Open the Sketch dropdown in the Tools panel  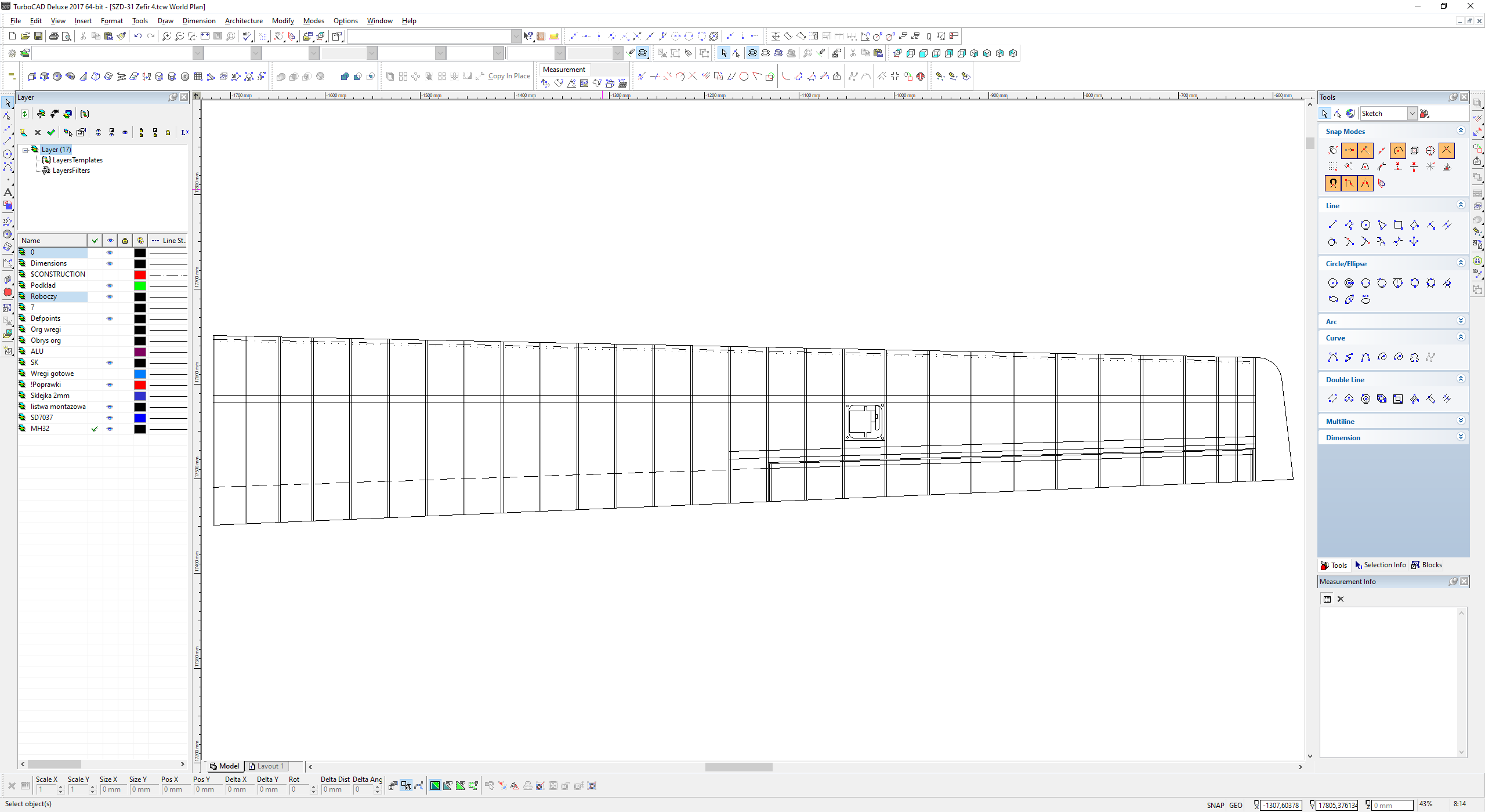(1413, 114)
